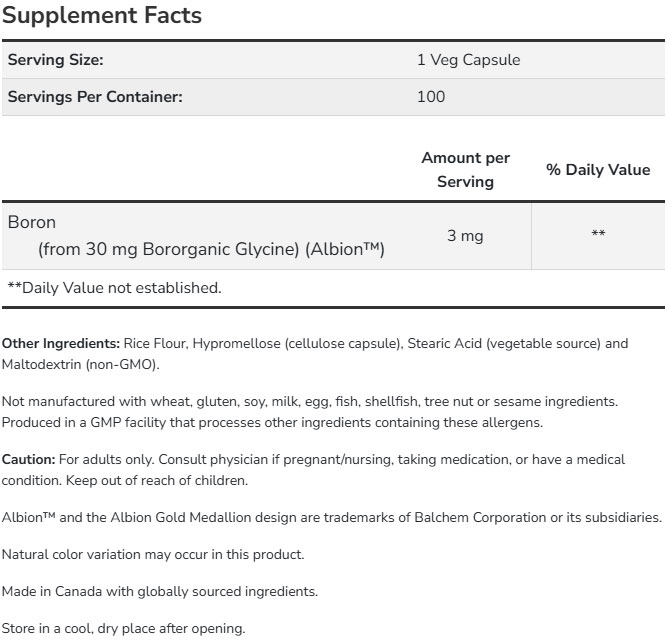Select the servings value 100
The image size is (668, 640).
pyautogui.click(x=431, y=97)
